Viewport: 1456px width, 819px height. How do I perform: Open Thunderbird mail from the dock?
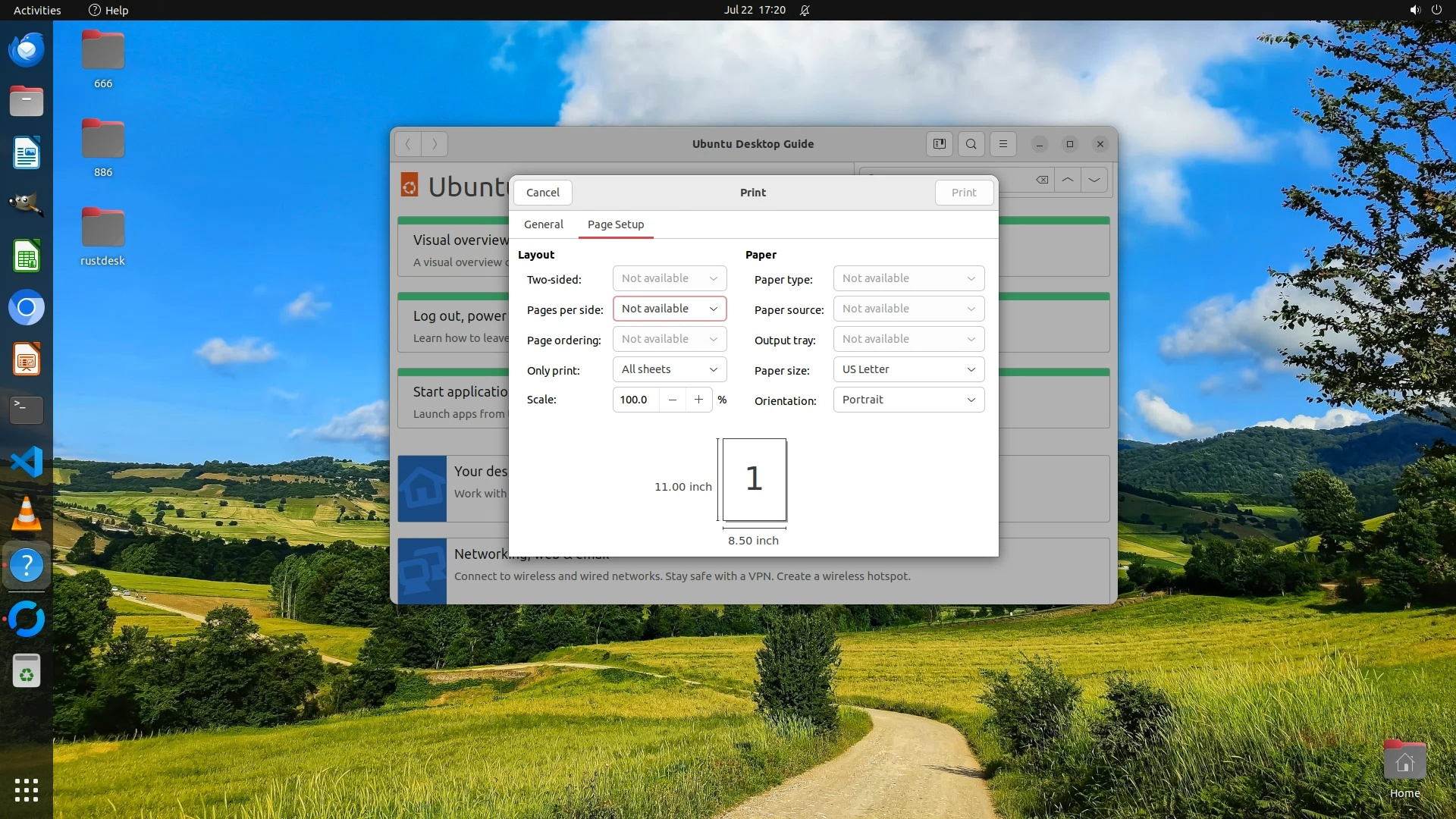[27, 50]
